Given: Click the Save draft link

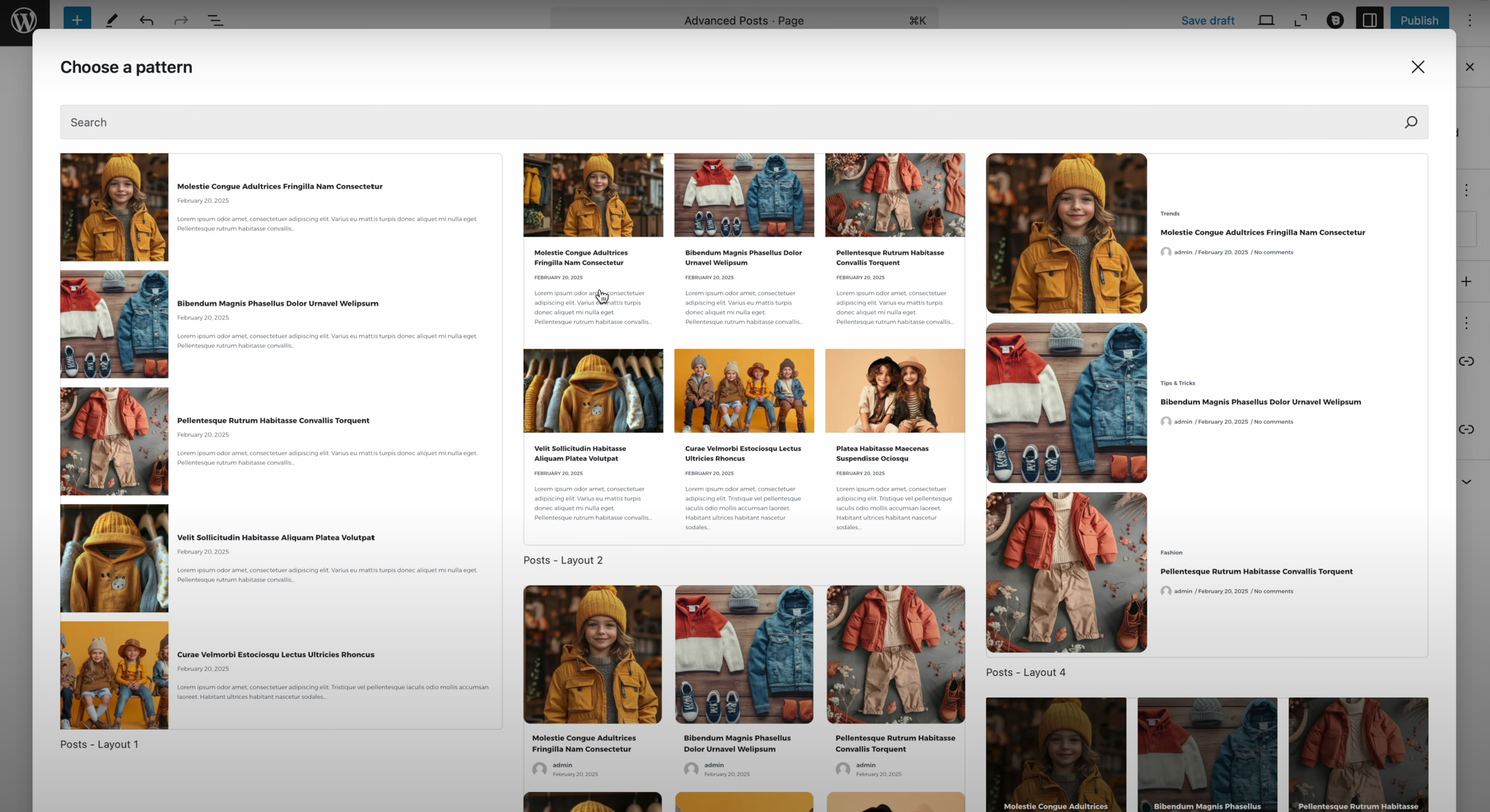Looking at the screenshot, I should 1207,20.
